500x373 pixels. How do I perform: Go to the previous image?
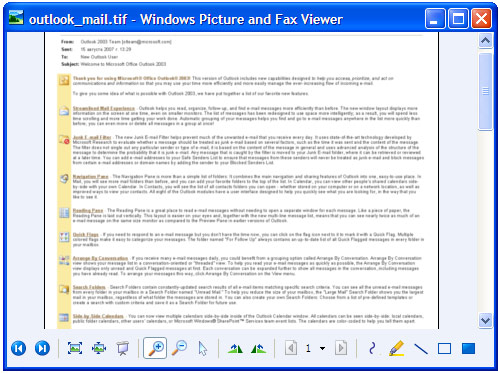tap(18, 348)
